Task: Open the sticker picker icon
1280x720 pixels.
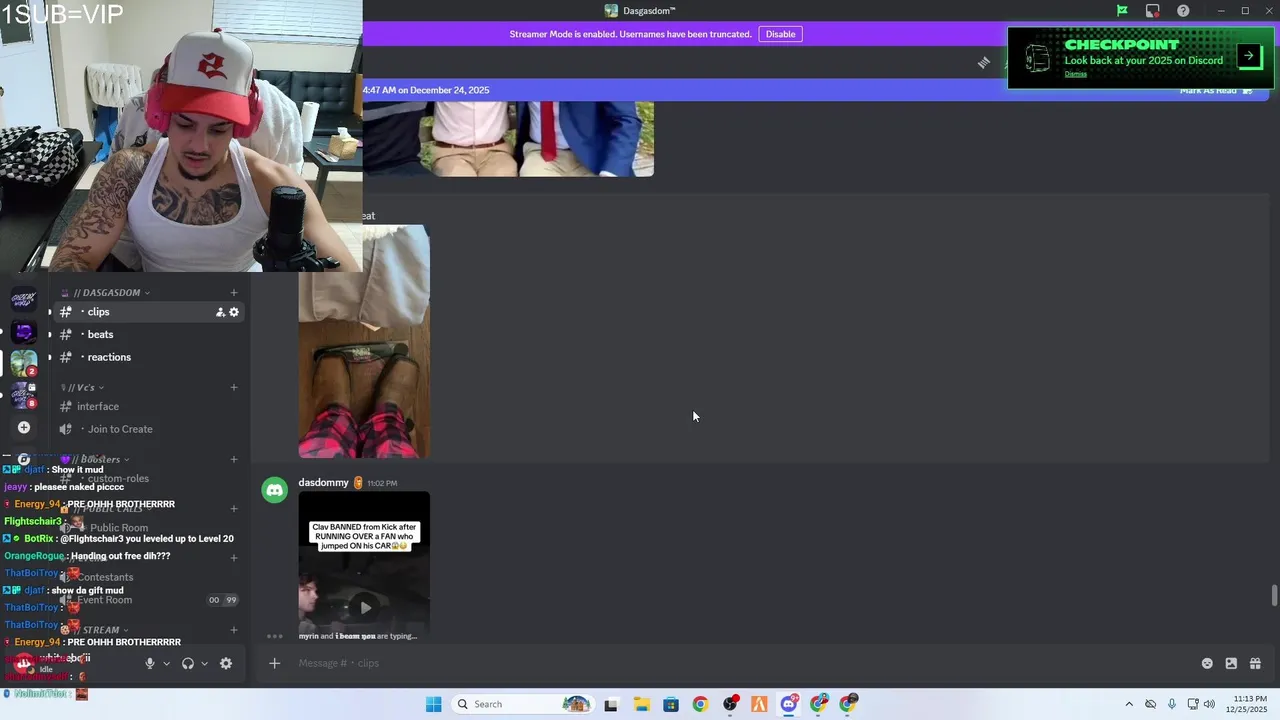Action: (1231, 663)
